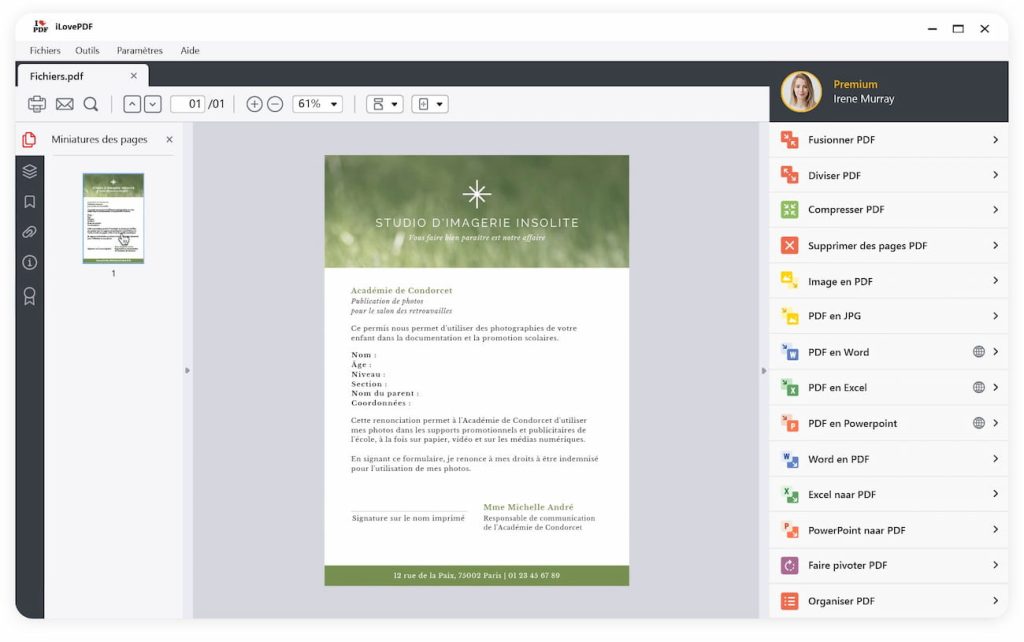Open the Paramètres menu

(140, 50)
